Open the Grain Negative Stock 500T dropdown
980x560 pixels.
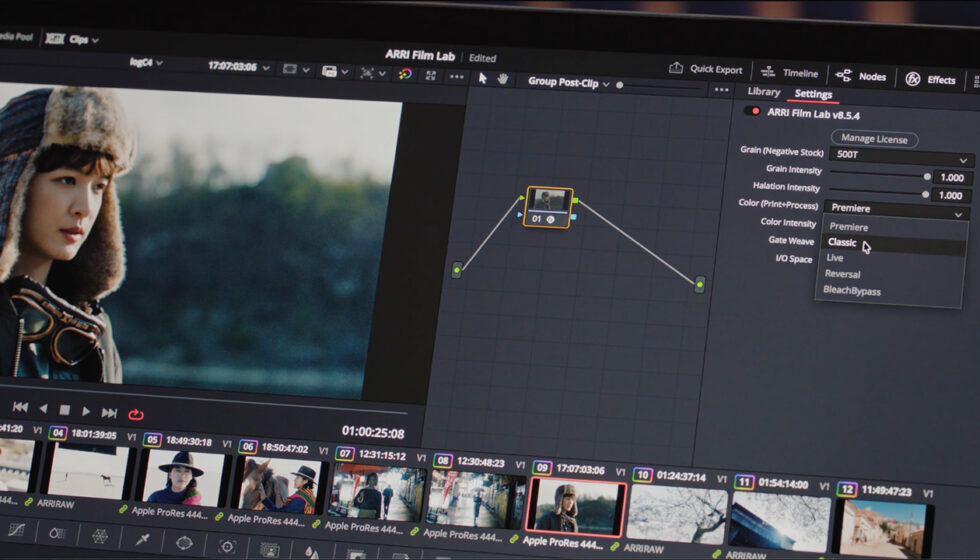coord(901,156)
